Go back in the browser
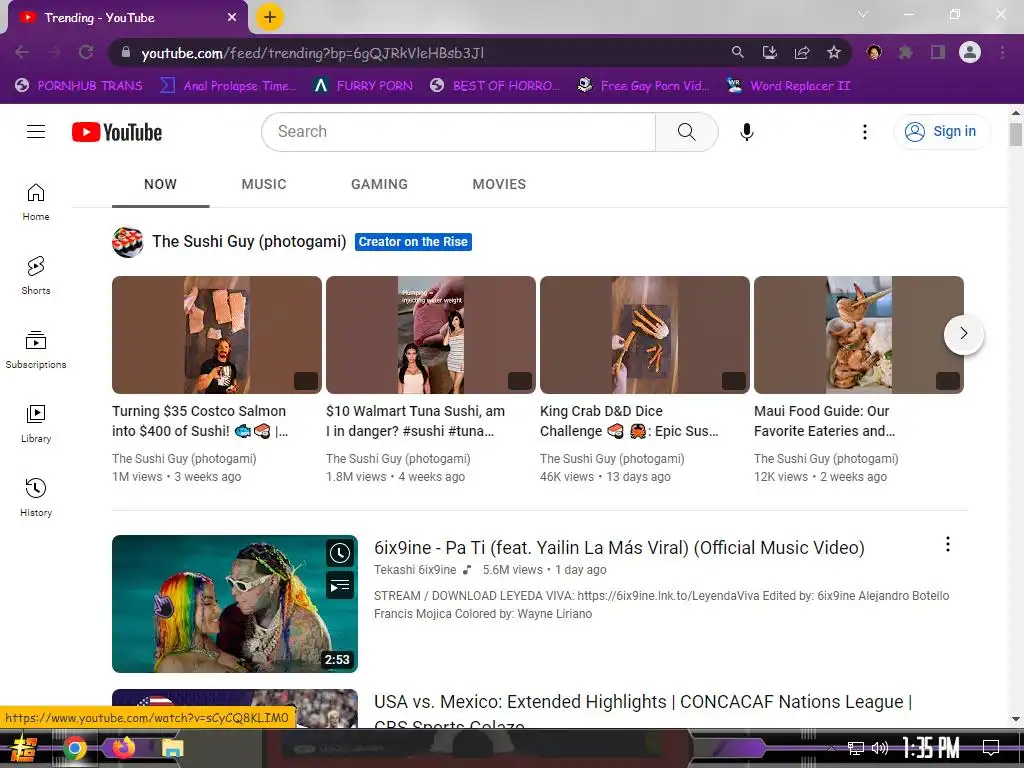Screen dimensions: 1024x768 click(22, 52)
